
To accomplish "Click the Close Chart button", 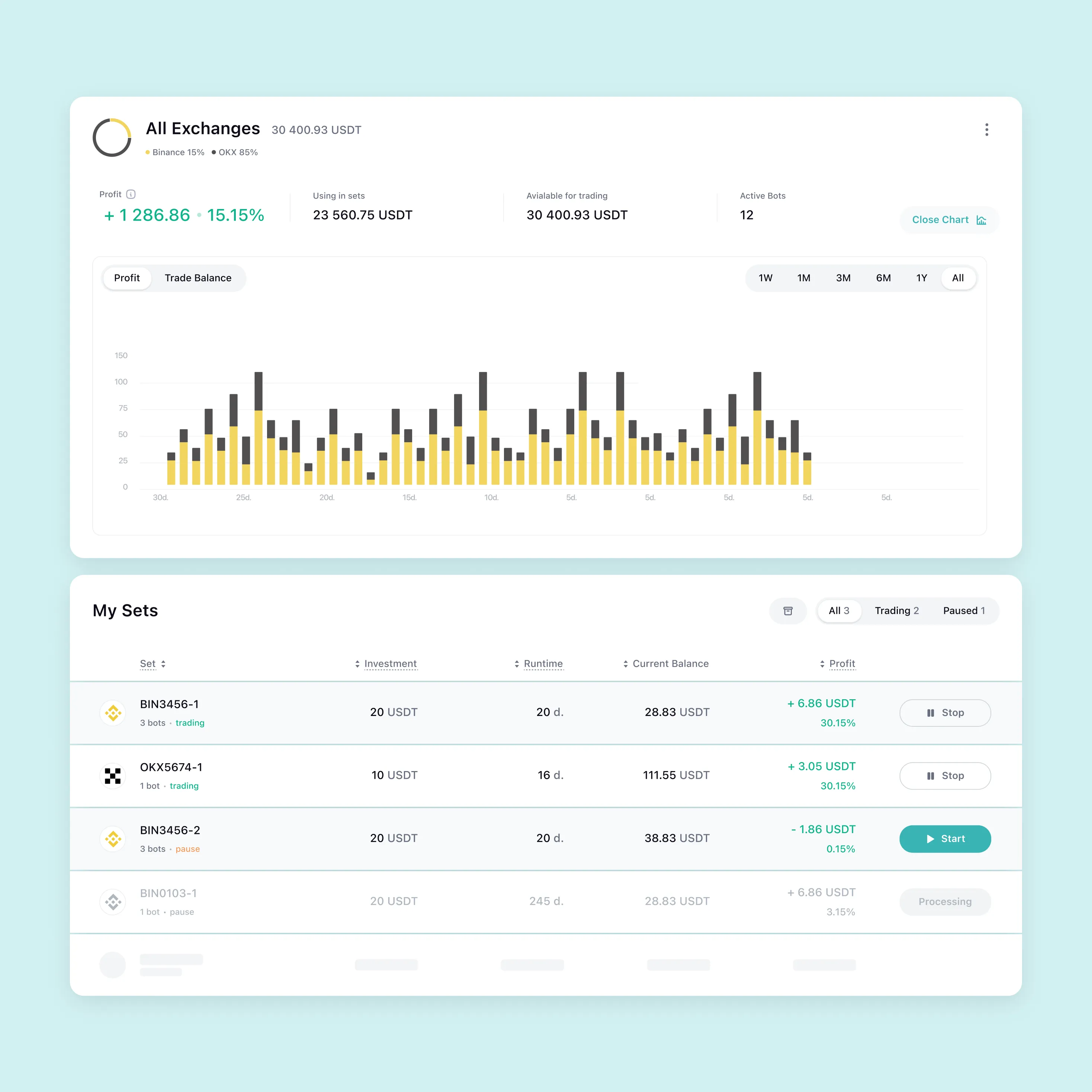I will pyautogui.click(x=948, y=220).
